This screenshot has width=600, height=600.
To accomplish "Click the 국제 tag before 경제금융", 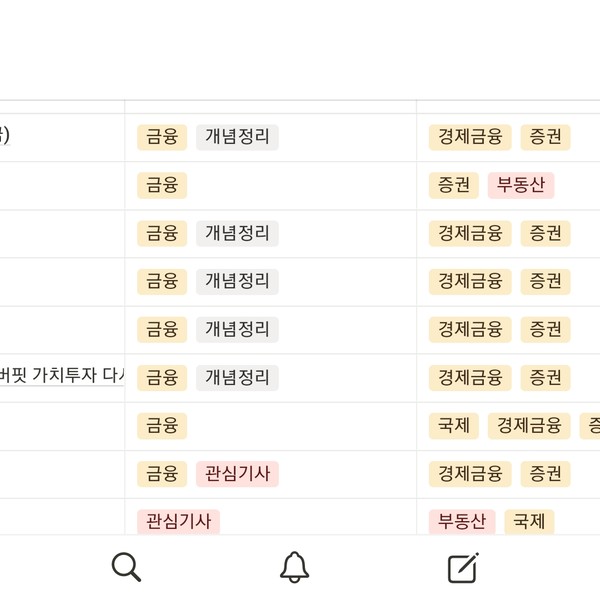I will coord(453,426).
